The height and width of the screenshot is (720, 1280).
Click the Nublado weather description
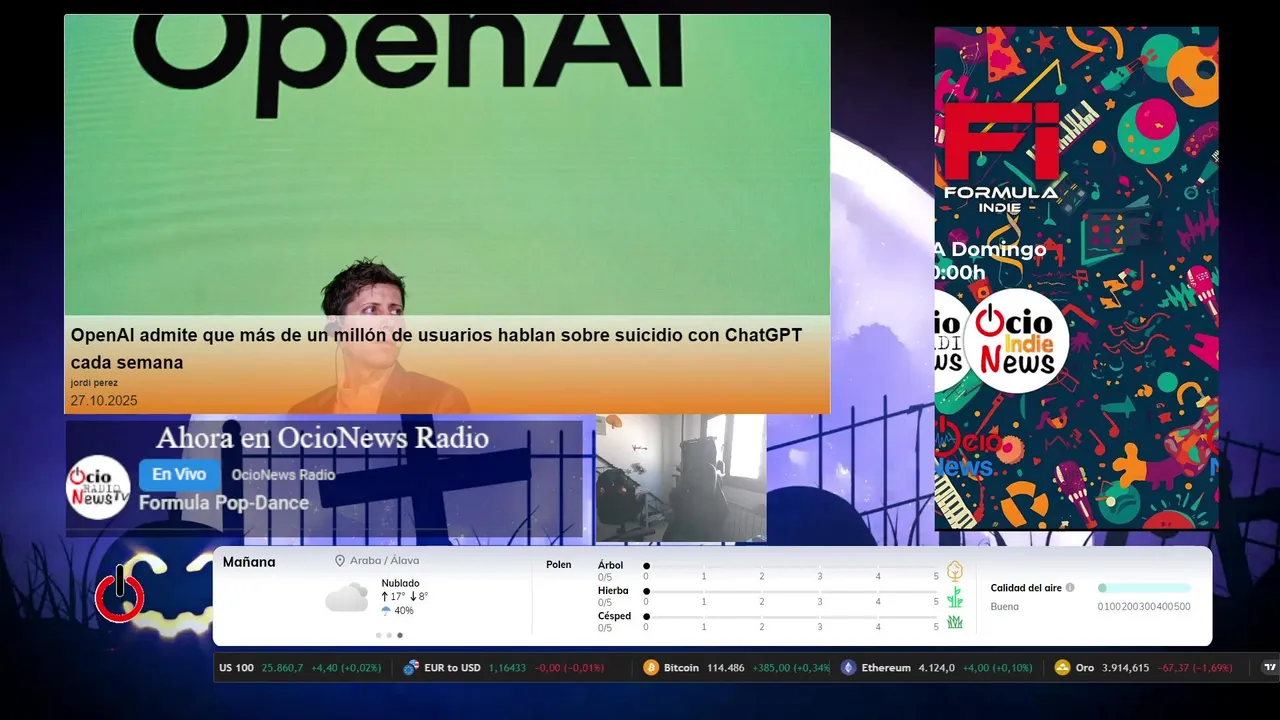click(400, 583)
